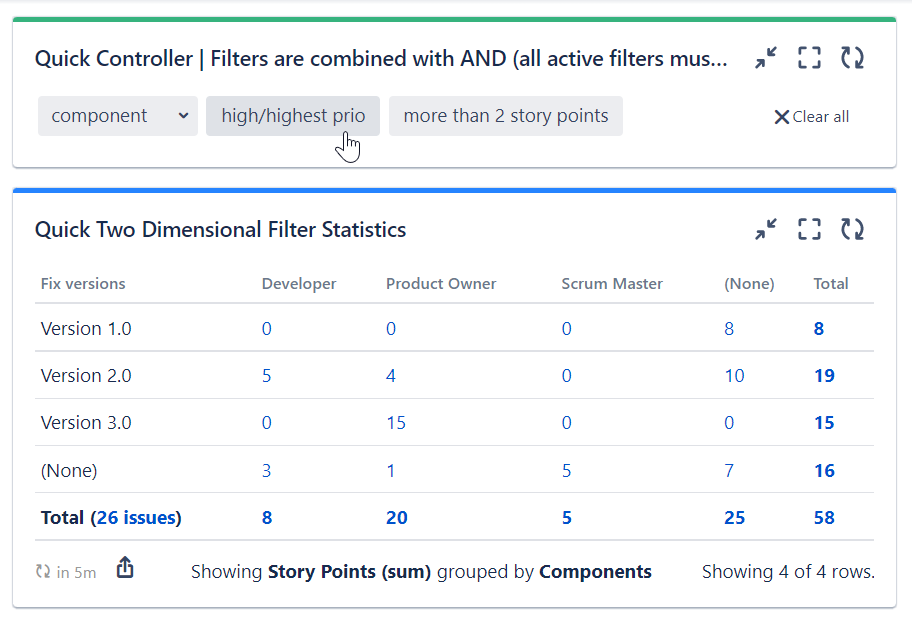This screenshot has height=621, width=912.
Task: Maximize the Filter Statistics gadget
Action: click(809, 229)
